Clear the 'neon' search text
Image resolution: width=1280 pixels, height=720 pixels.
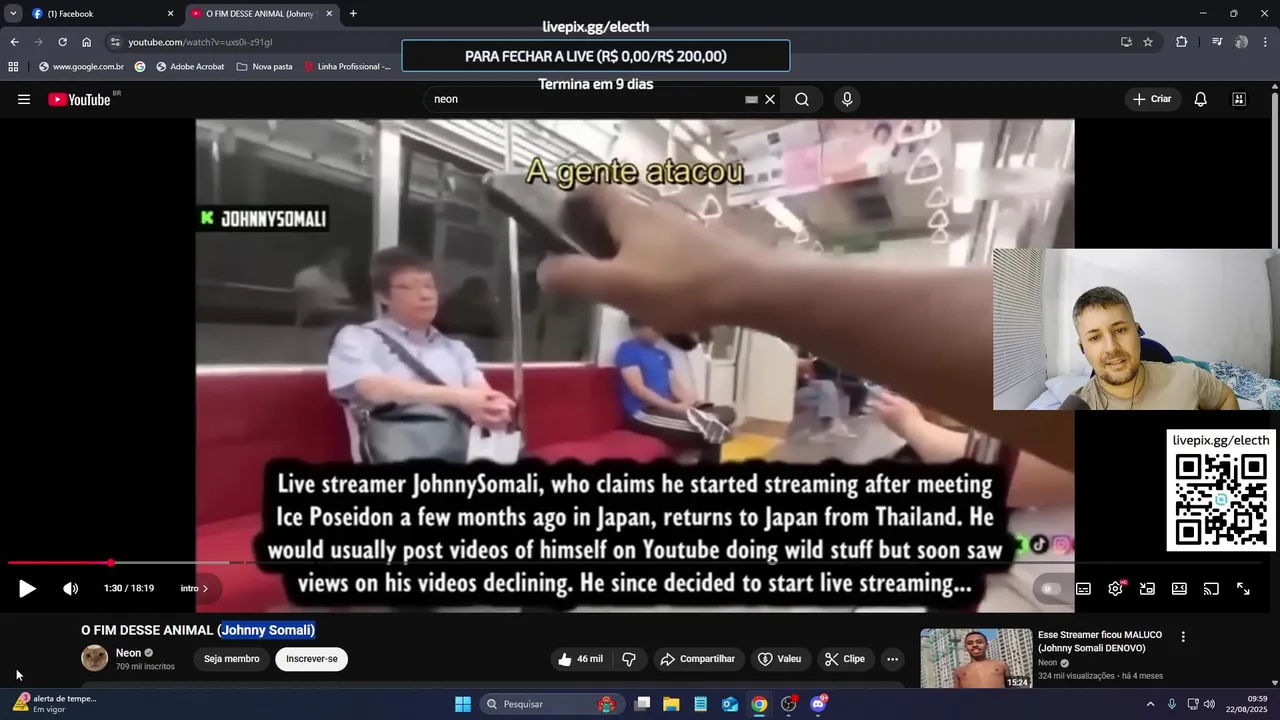(770, 99)
